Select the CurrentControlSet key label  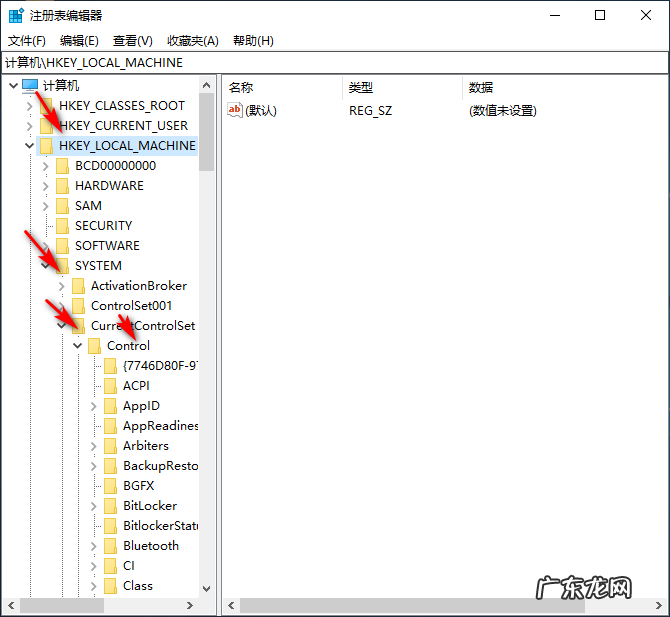(143, 326)
